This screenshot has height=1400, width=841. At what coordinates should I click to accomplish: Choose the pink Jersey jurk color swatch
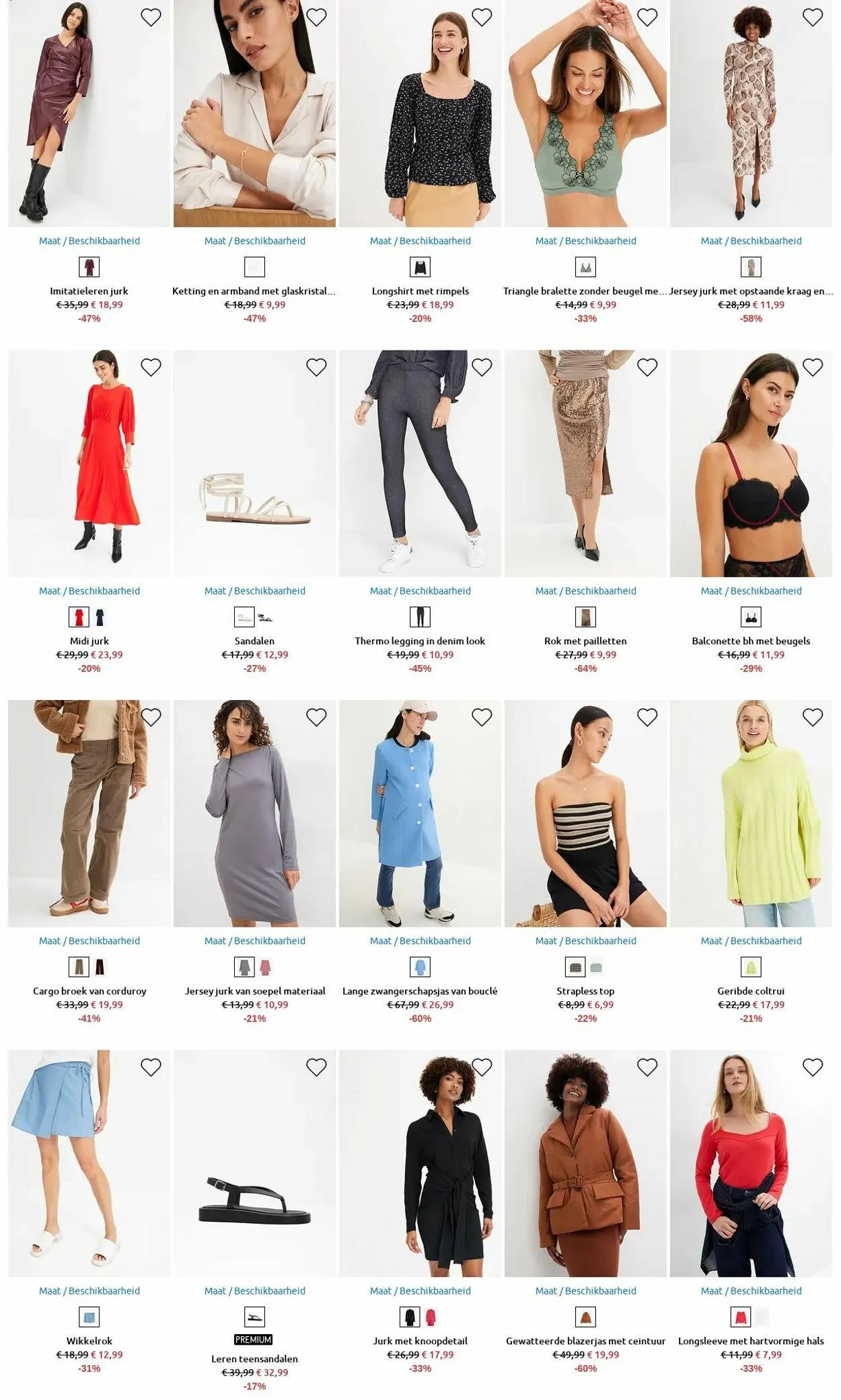click(x=266, y=968)
